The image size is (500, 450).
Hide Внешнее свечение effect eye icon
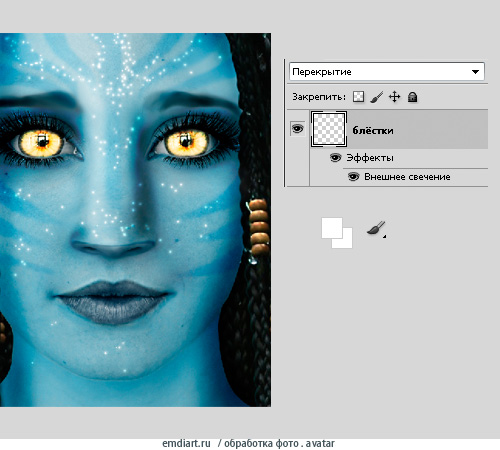(353, 177)
